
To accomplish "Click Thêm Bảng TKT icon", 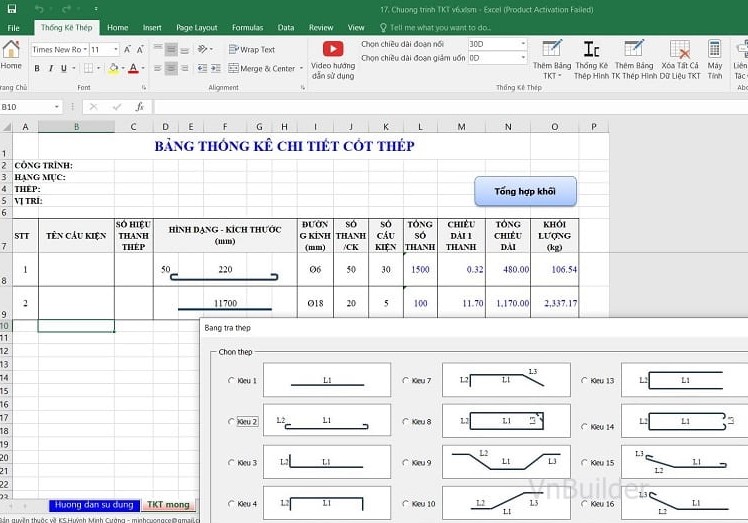I will click(x=552, y=49).
